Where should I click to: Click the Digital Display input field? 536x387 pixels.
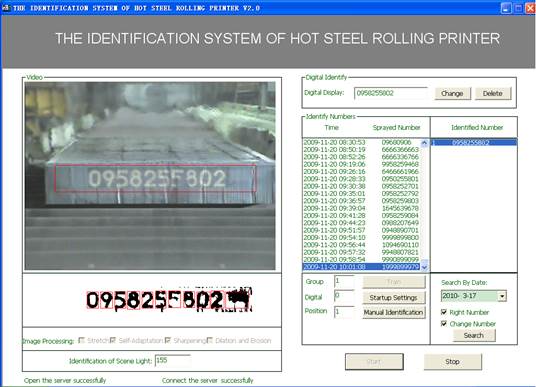click(x=391, y=93)
